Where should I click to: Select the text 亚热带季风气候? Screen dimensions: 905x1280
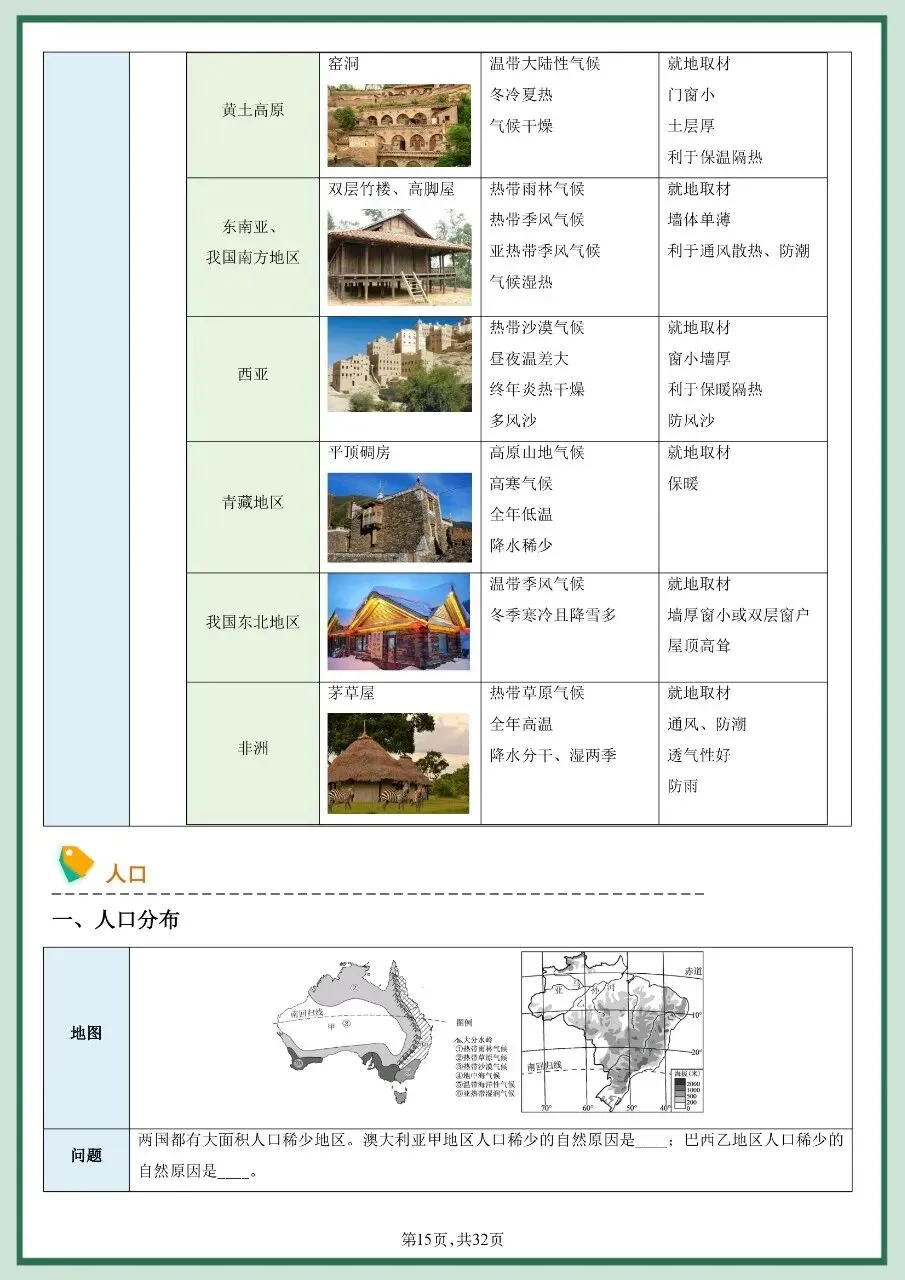coord(545,251)
